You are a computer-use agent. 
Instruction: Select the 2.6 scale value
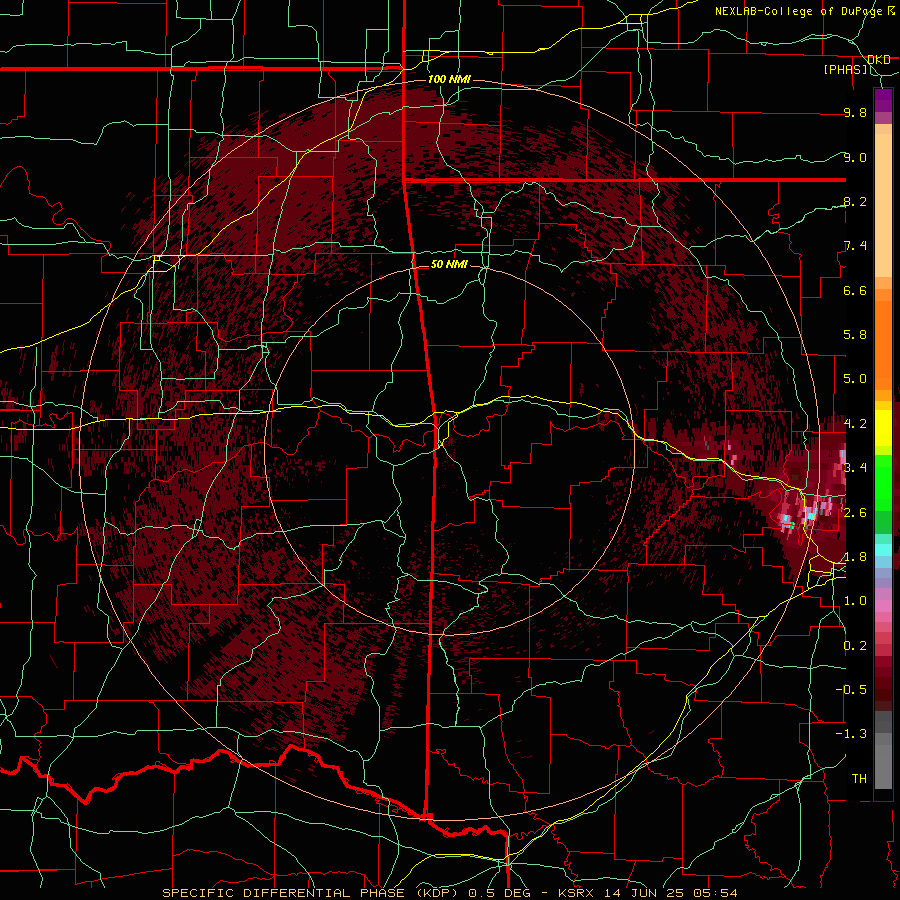[x=855, y=513]
